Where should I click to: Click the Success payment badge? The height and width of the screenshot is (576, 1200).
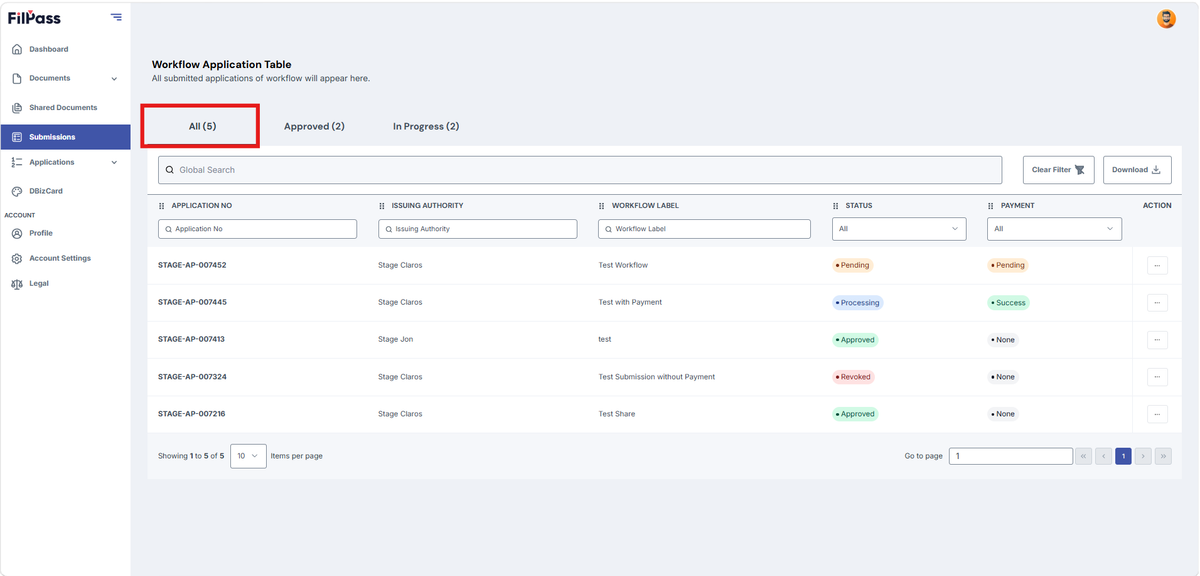click(x=1009, y=302)
